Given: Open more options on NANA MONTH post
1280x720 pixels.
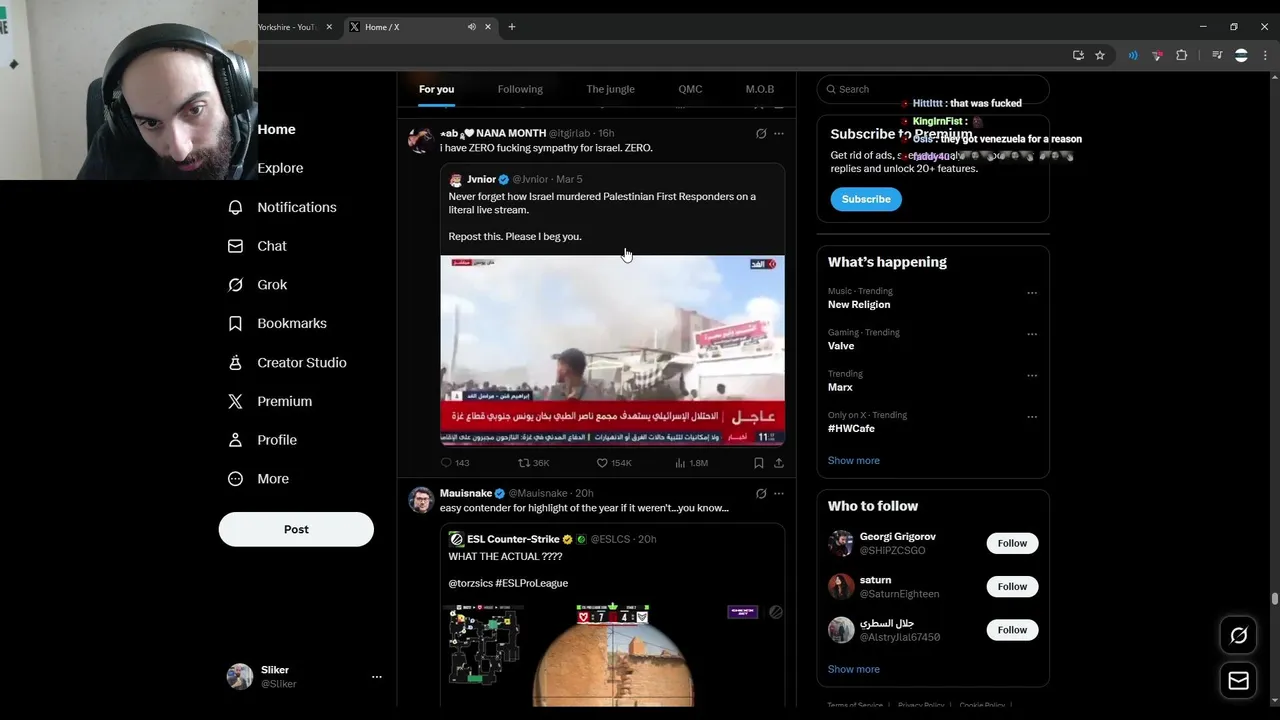Looking at the screenshot, I should pos(779,133).
